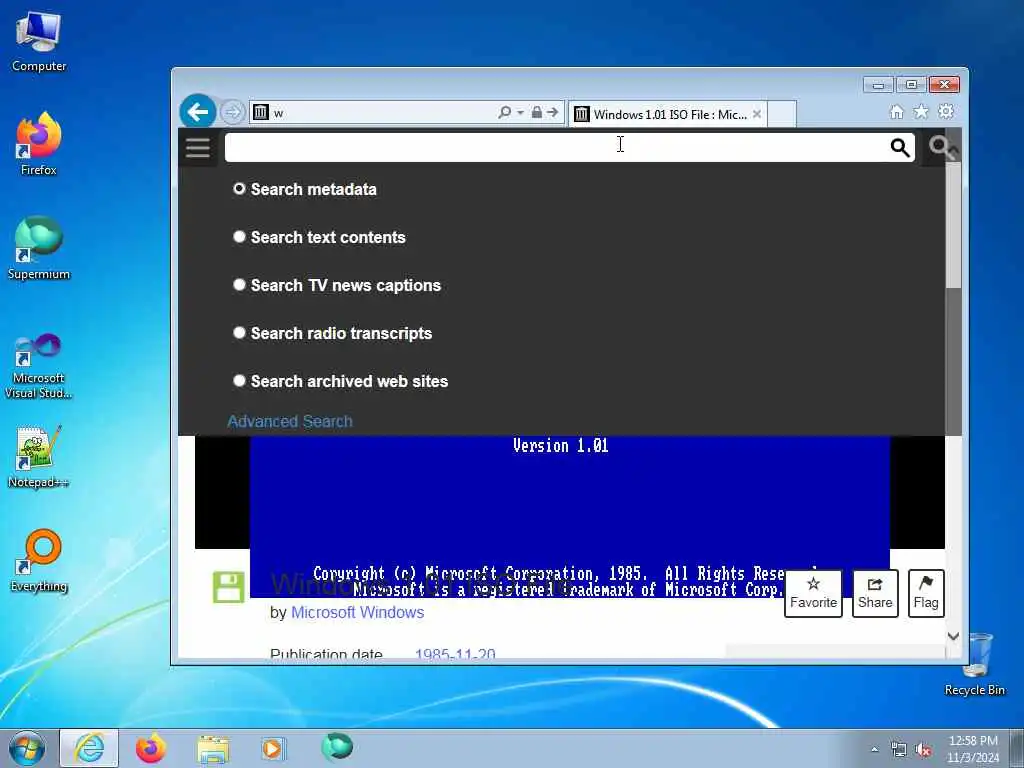Click the page vertical scrollbar thumb
This screenshot has width=1024, height=768.
point(953,225)
